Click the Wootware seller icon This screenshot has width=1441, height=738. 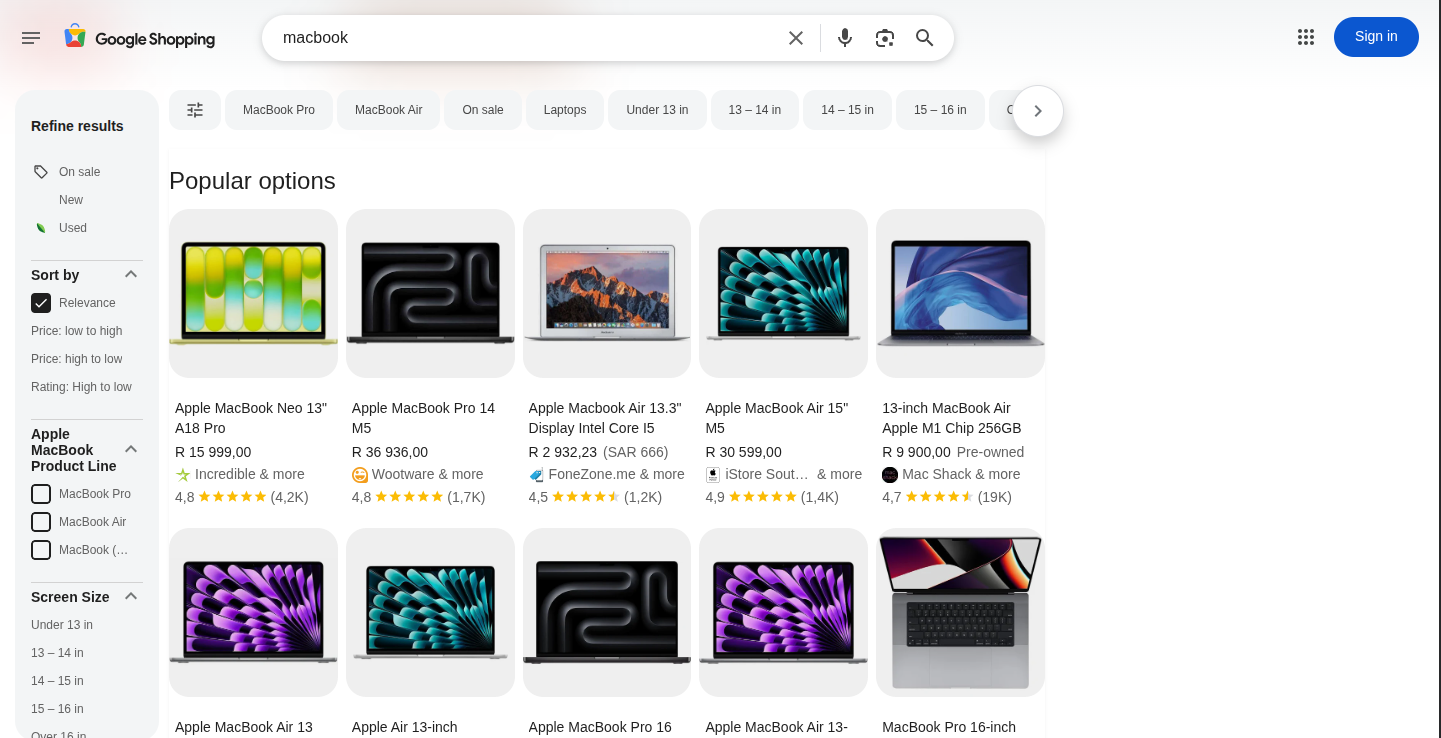tap(360, 475)
